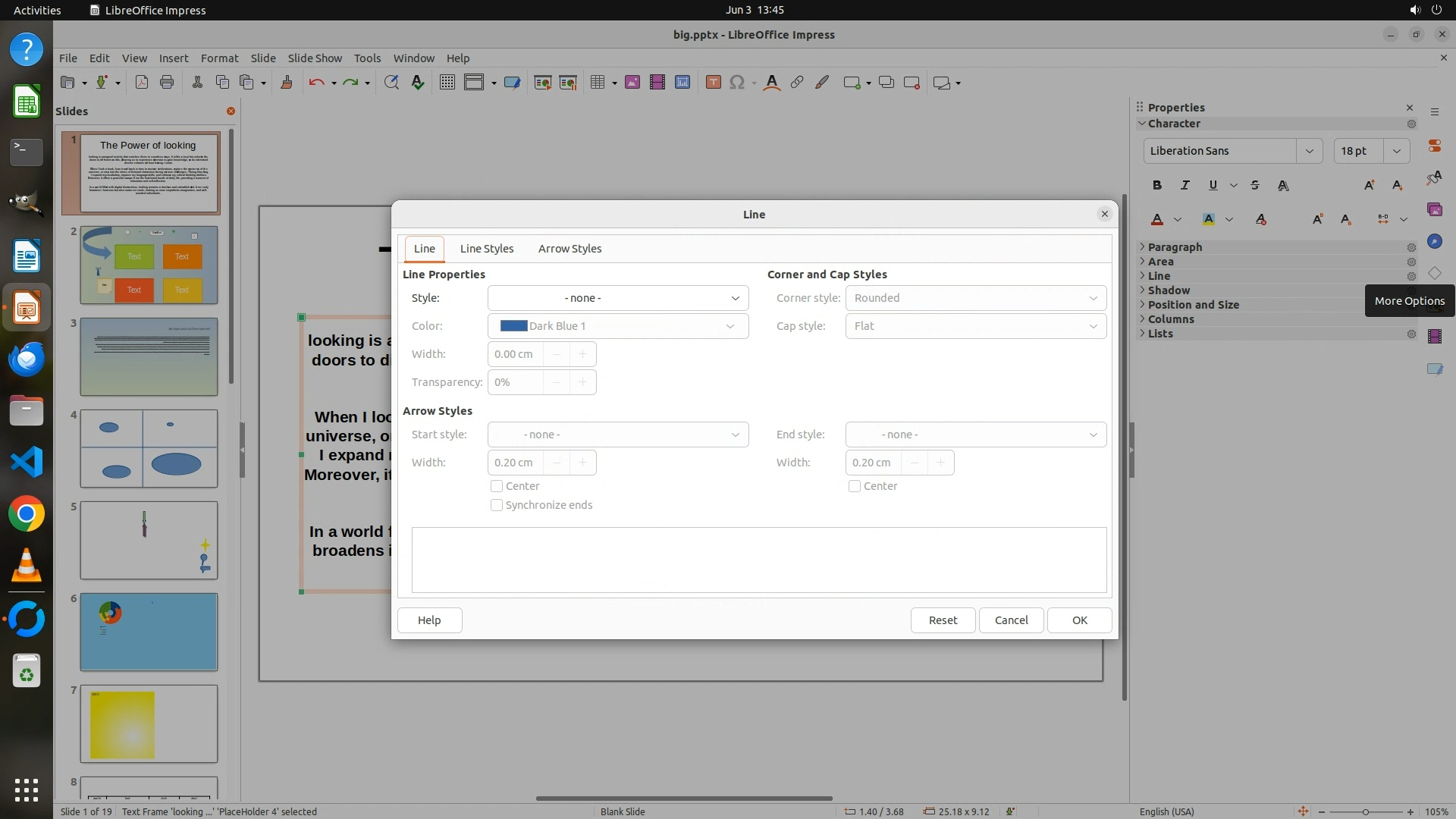The image size is (1456, 819).
Task: Click the Bold icon in Character panel
Action: tap(1156, 185)
